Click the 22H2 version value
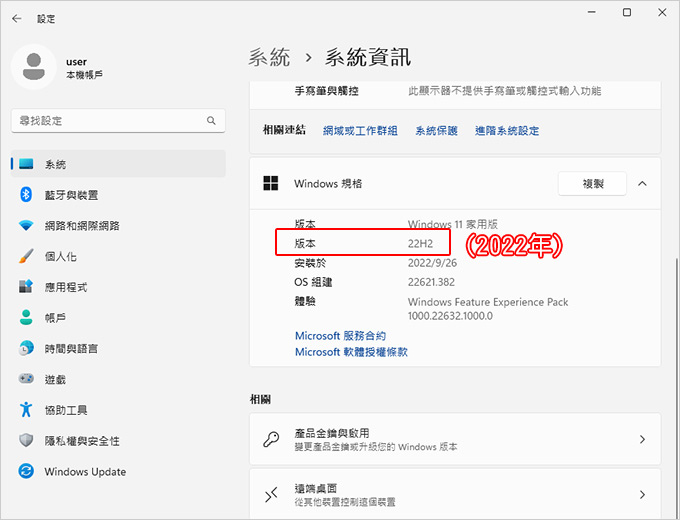The width and height of the screenshot is (680, 520). tap(420, 243)
